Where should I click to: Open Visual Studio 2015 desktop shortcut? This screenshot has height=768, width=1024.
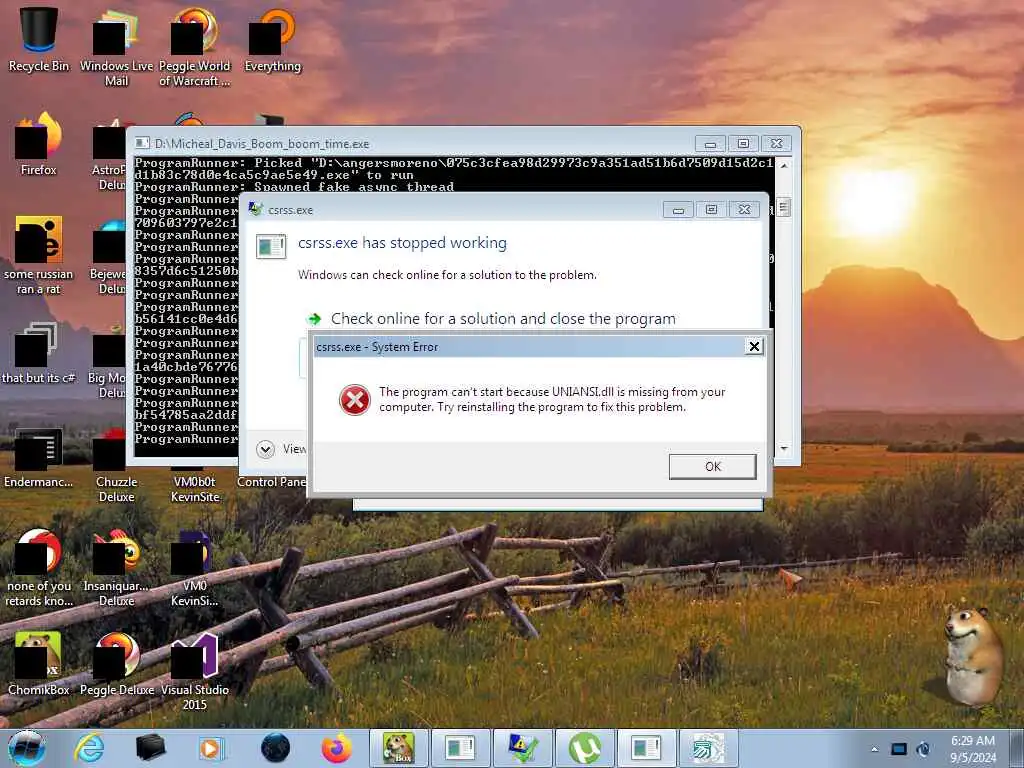click(x=195, y=671)
